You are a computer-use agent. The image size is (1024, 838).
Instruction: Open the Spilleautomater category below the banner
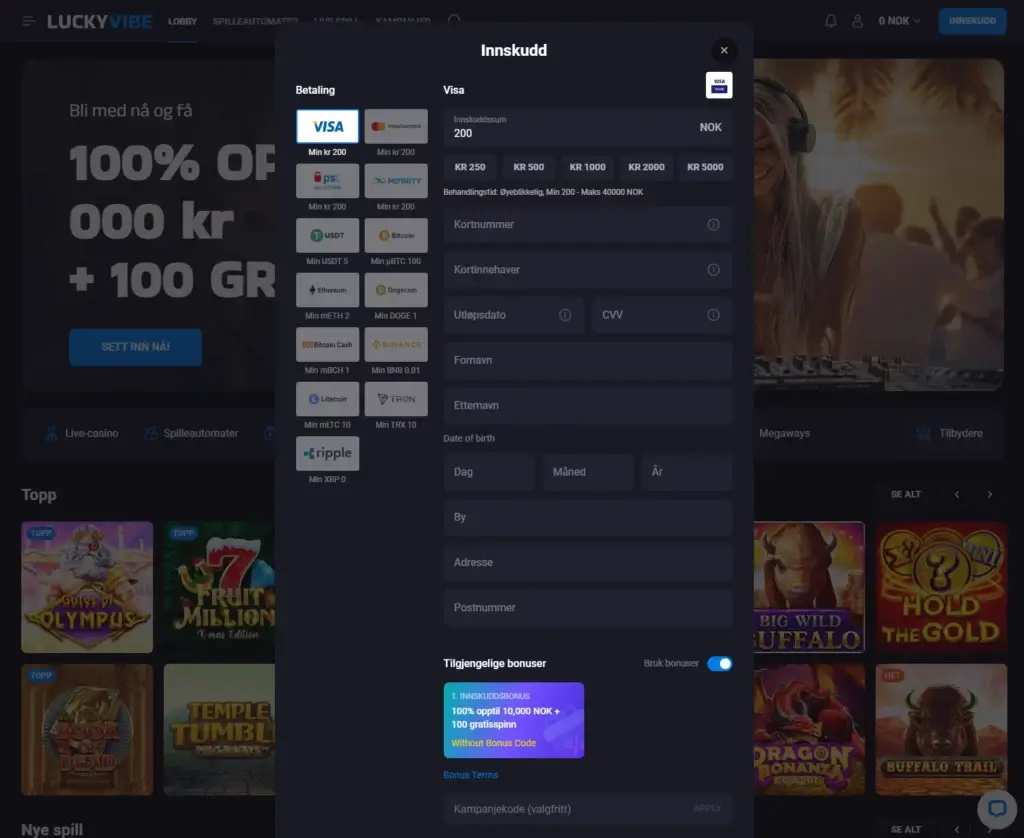191,433
